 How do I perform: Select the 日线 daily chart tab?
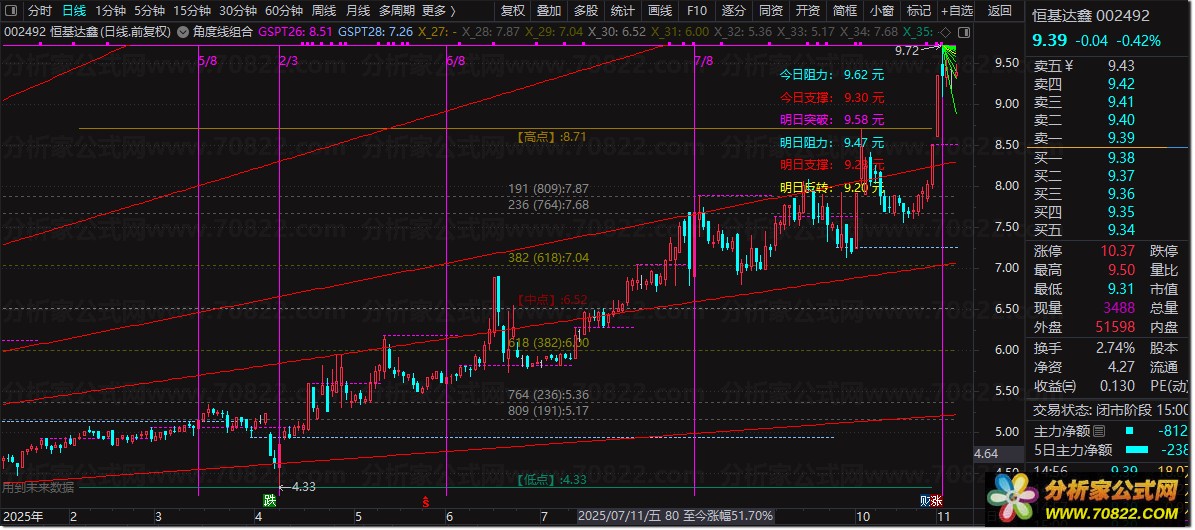coord(74,11)
